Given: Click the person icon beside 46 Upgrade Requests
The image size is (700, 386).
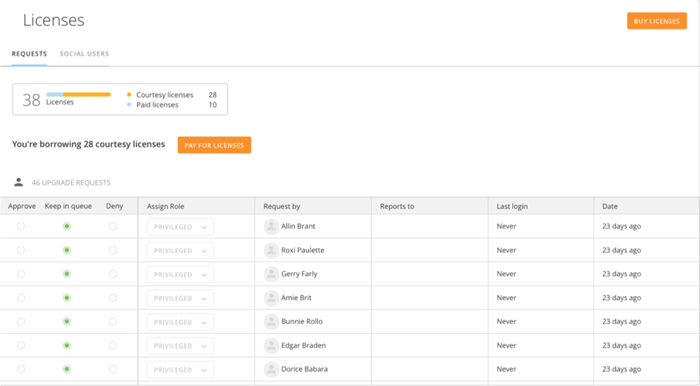Looking at the screenshot, I should click(18, 182).
